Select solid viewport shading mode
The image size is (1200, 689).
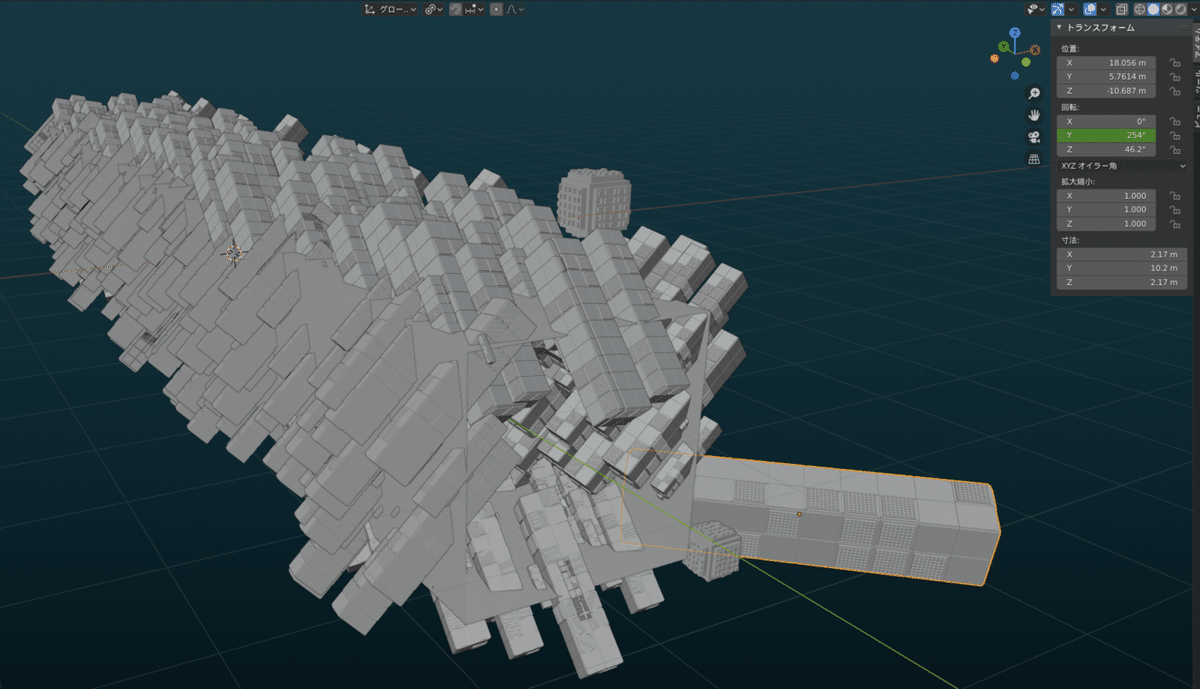(x=1153, y=9)
